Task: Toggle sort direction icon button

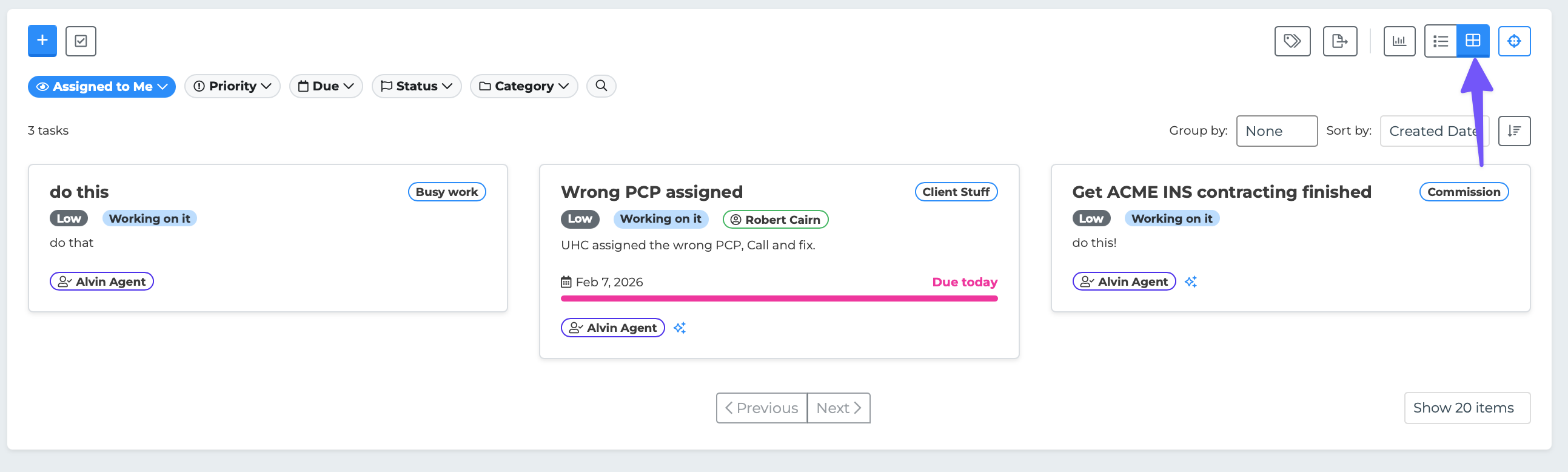Action: coord(1514,131)
